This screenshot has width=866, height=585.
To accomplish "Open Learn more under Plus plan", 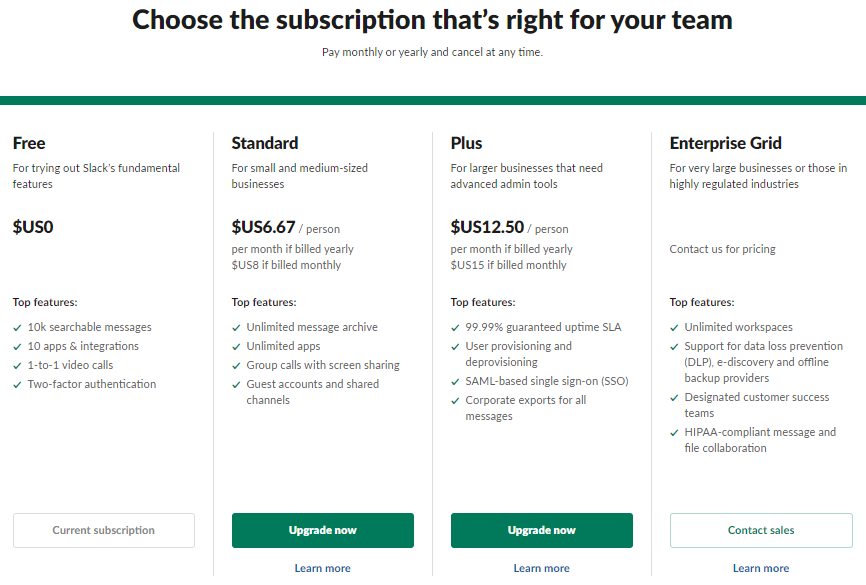I will coord(542,568).
